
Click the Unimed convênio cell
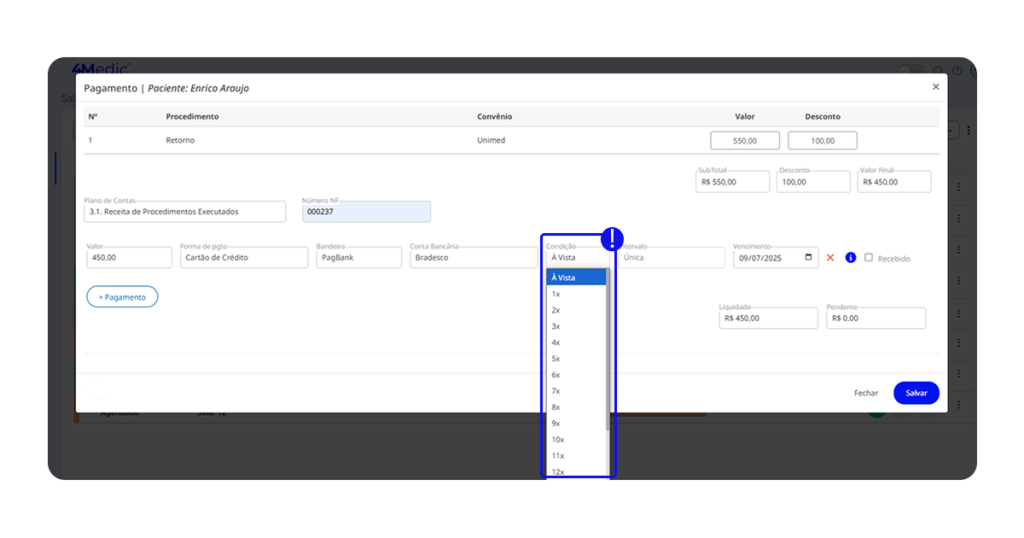point(491,140)
